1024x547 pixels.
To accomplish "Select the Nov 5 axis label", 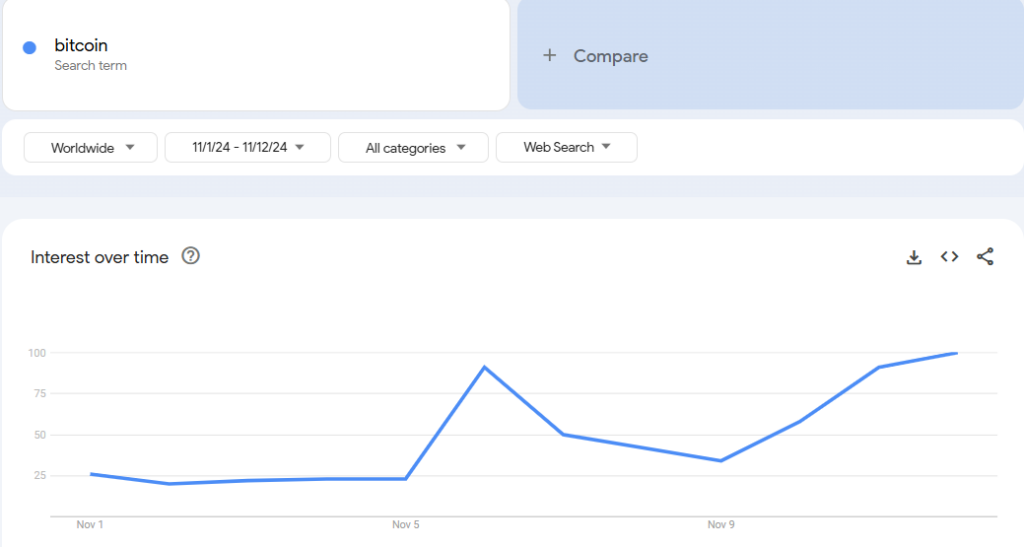I will [x=406, y=525].
